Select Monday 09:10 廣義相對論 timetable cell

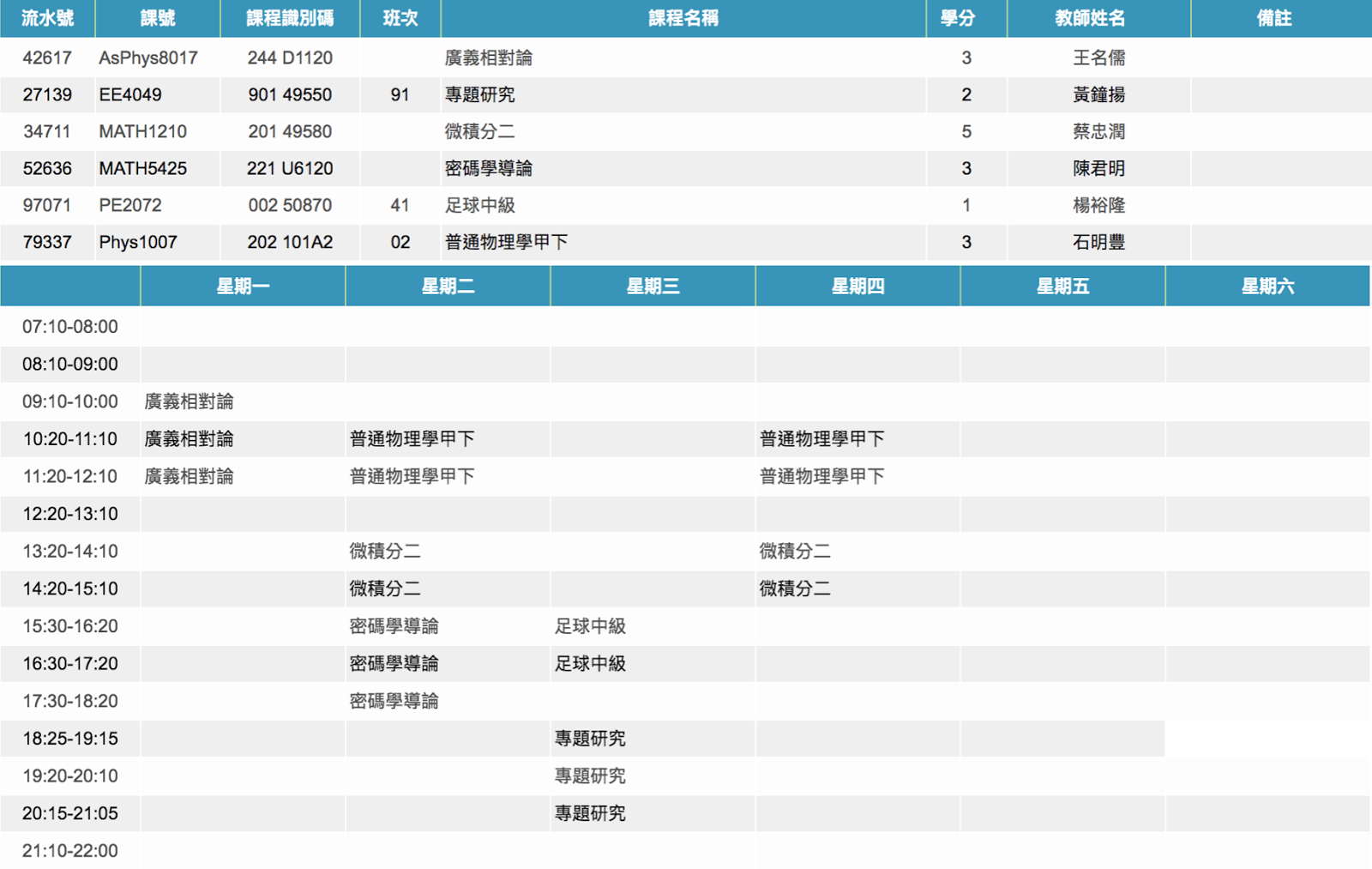click(x=190, y=401)
